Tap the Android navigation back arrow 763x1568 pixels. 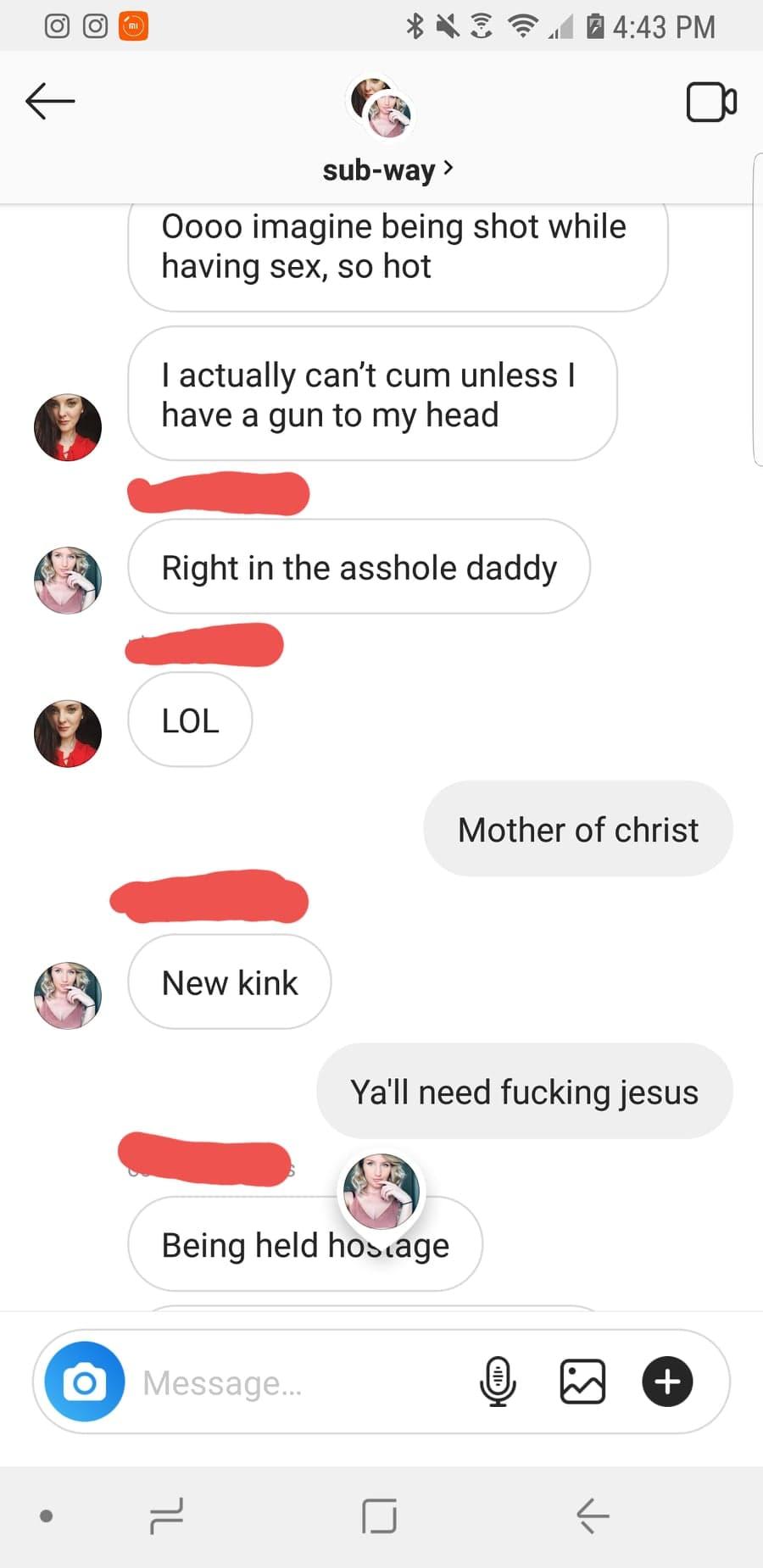(x=593, y=1516)
